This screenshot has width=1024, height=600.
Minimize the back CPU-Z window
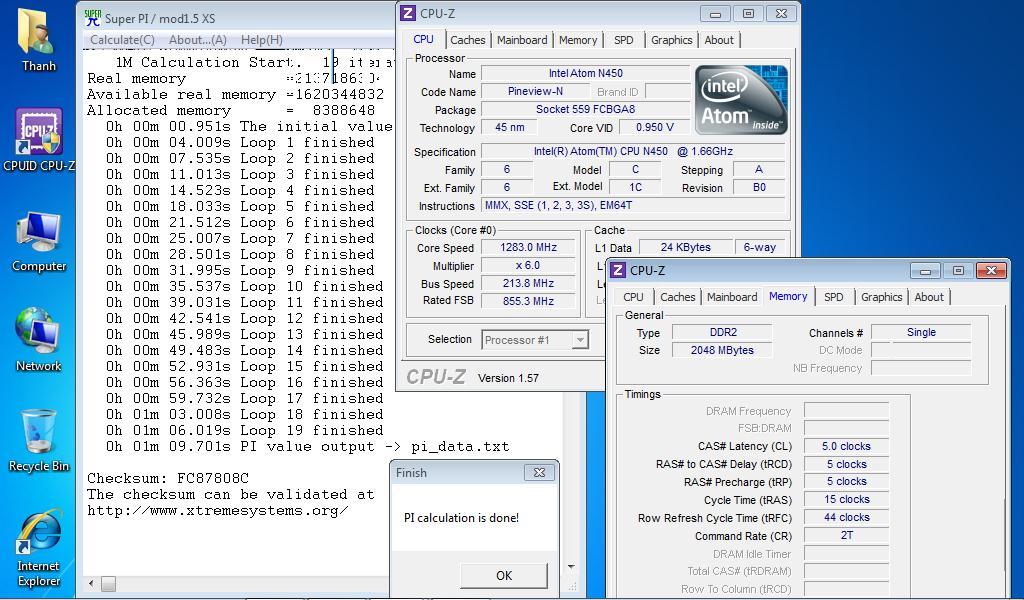click(x=716, y=14)
